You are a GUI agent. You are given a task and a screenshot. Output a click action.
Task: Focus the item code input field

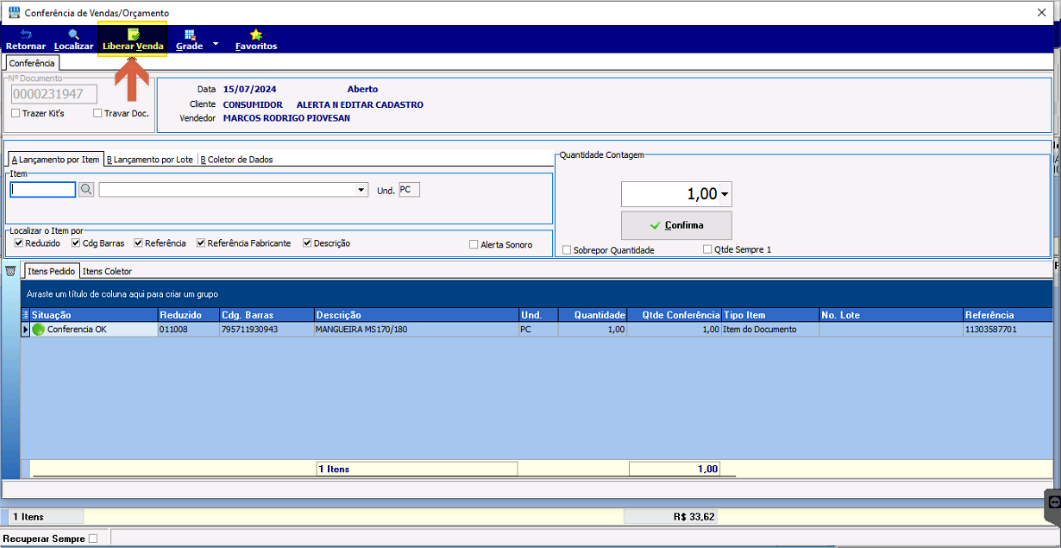click(43, 190)
